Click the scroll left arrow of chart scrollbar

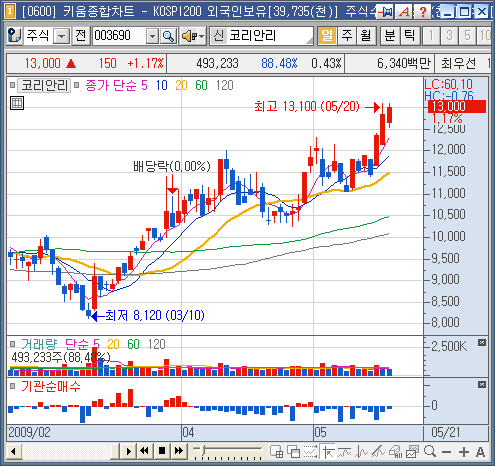[x=13, y=452]
